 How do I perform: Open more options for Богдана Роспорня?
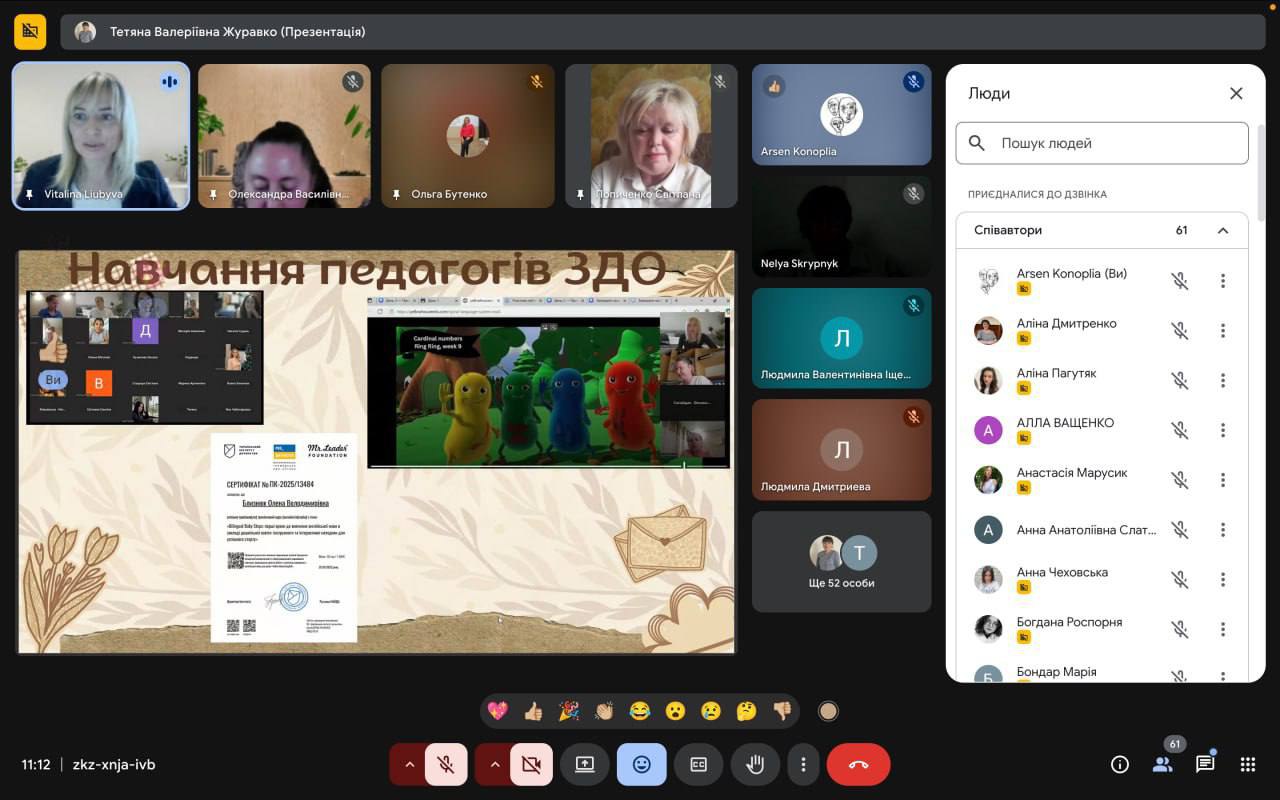(x=1222, y=630)
